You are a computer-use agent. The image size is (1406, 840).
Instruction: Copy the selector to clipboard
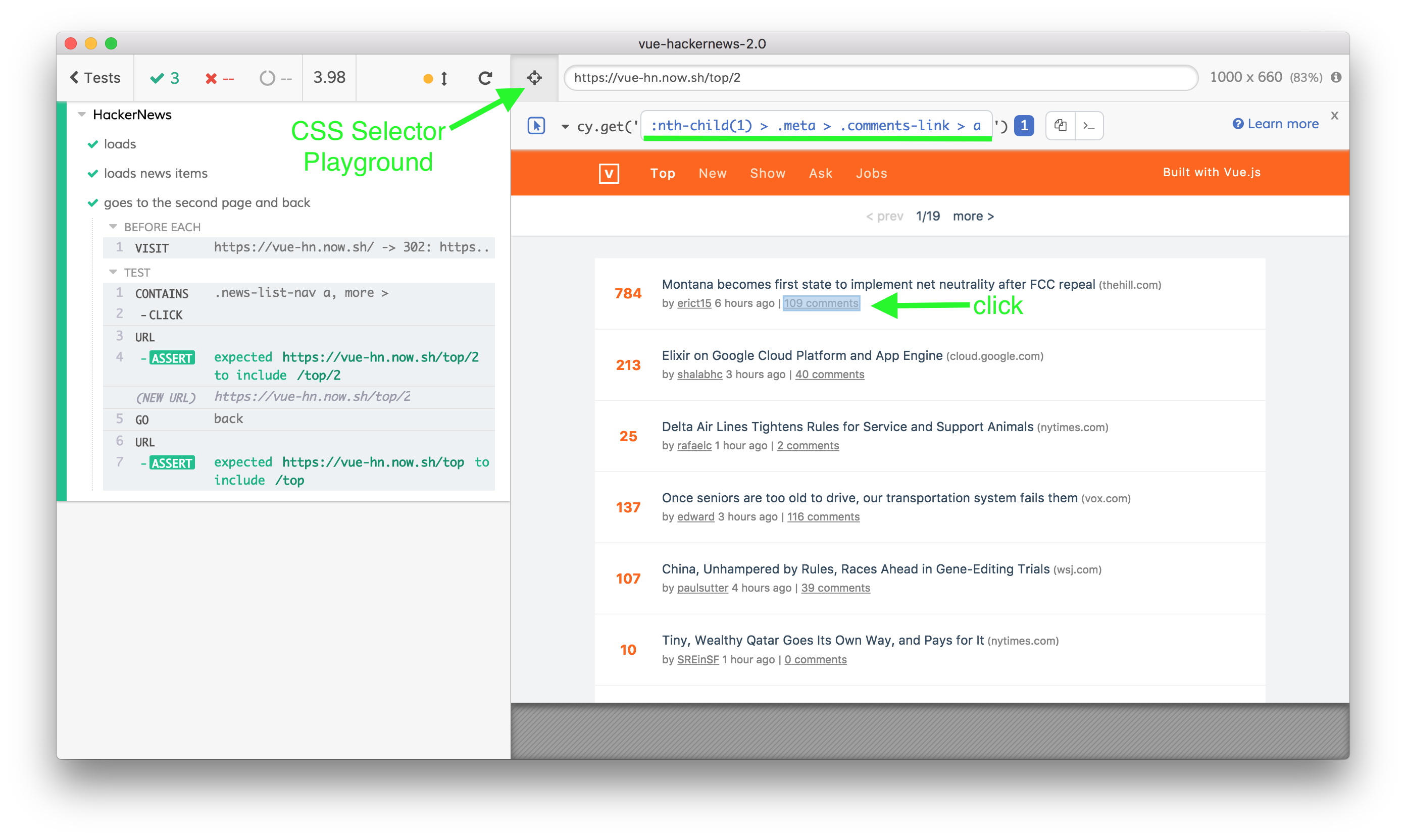tap(1060, 125)
